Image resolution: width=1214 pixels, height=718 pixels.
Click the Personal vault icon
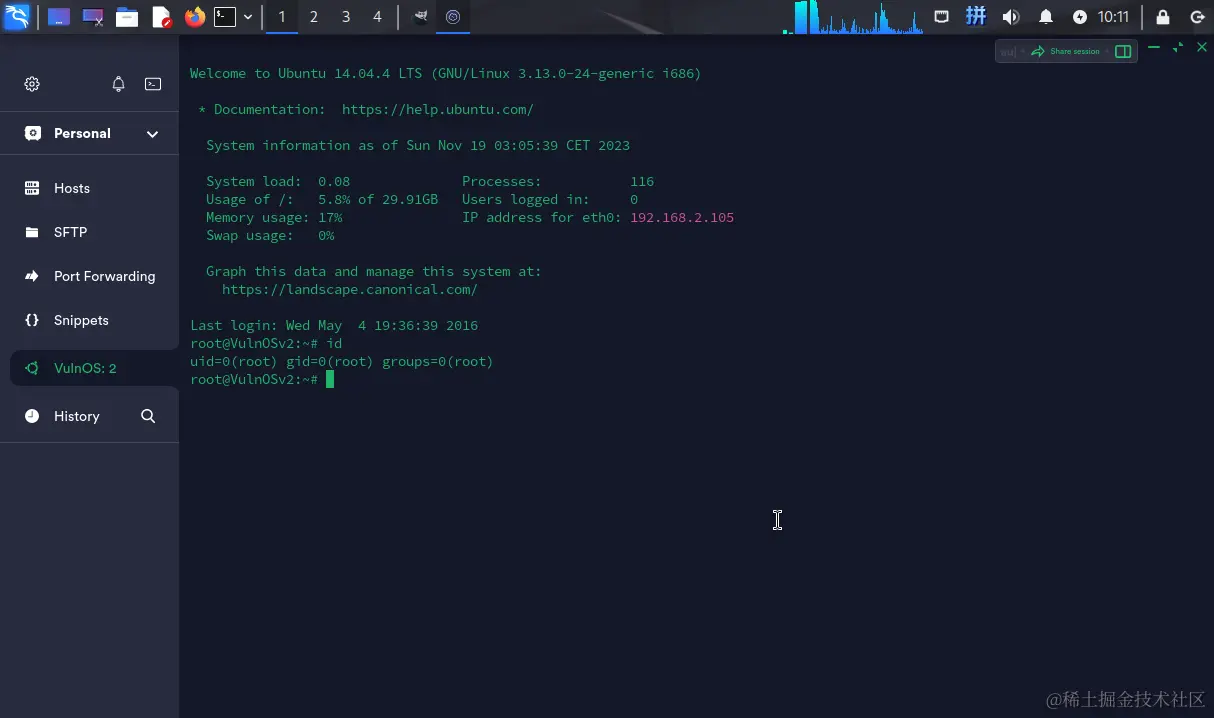click(x=33, y=133)
